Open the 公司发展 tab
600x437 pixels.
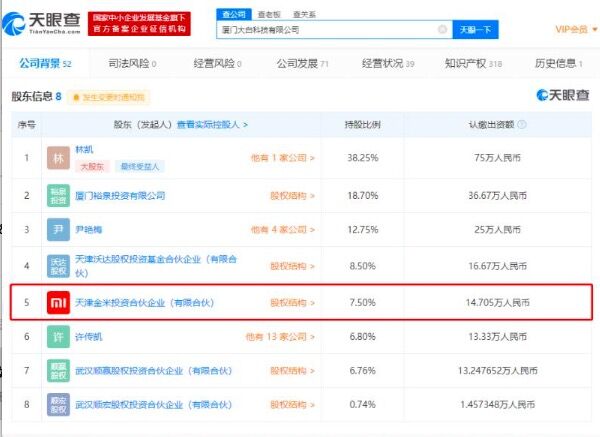(x=302, y=64)
